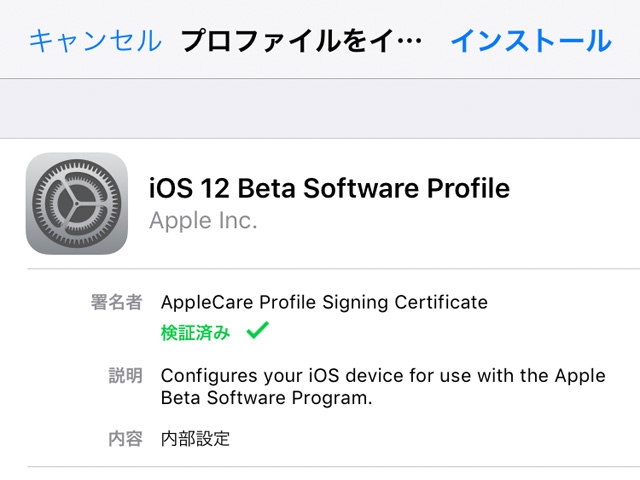Click the プロファイルをイ… navigation bar title

pyautogui.click(x=301, y=41)
